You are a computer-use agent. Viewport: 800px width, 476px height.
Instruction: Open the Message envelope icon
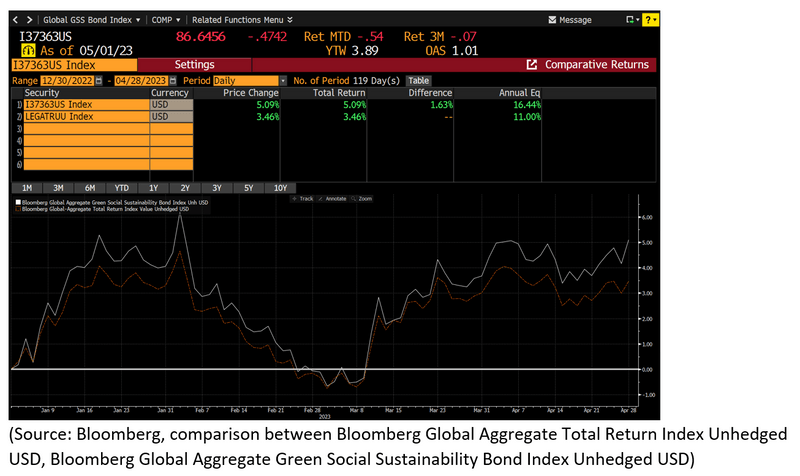[x=552, y=20]
